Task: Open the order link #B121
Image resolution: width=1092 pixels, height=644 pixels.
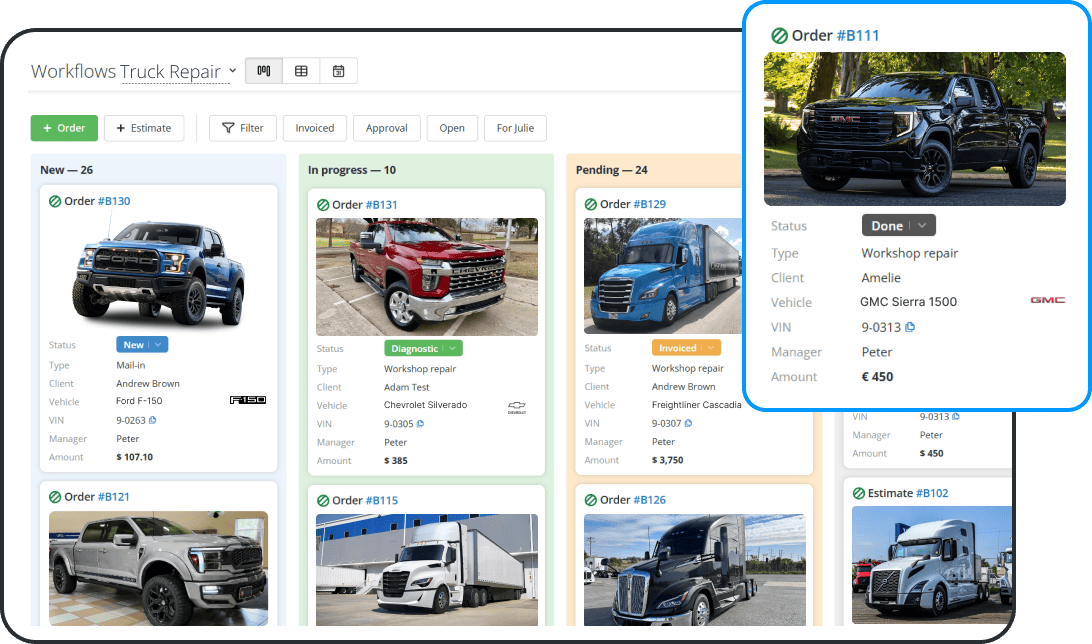Action: 113,497
